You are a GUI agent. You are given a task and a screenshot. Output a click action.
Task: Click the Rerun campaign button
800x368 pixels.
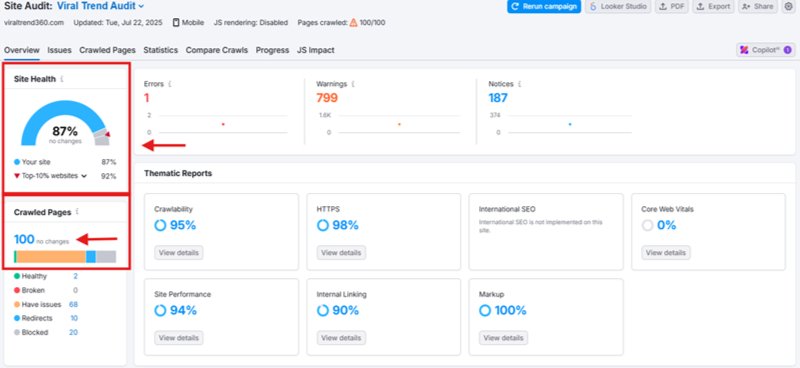[544, 6]
